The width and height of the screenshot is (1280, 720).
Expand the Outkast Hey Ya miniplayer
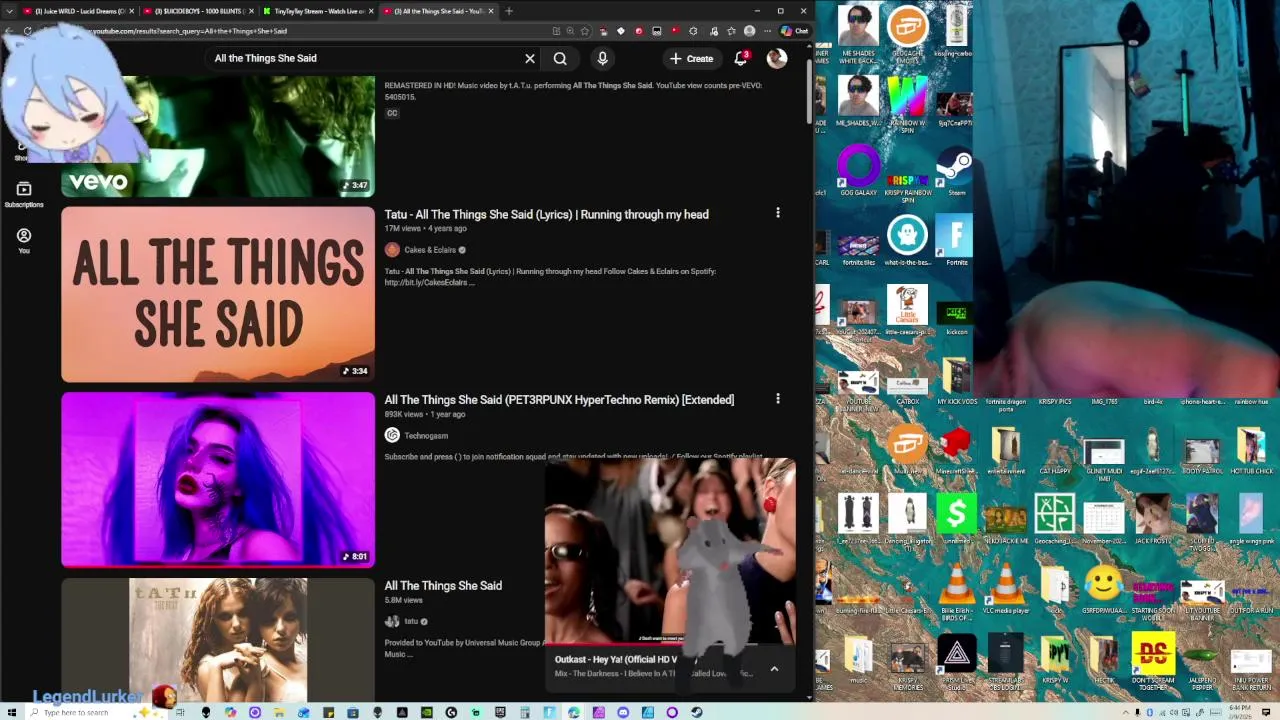pyautogui.click(x=774, y=668)
